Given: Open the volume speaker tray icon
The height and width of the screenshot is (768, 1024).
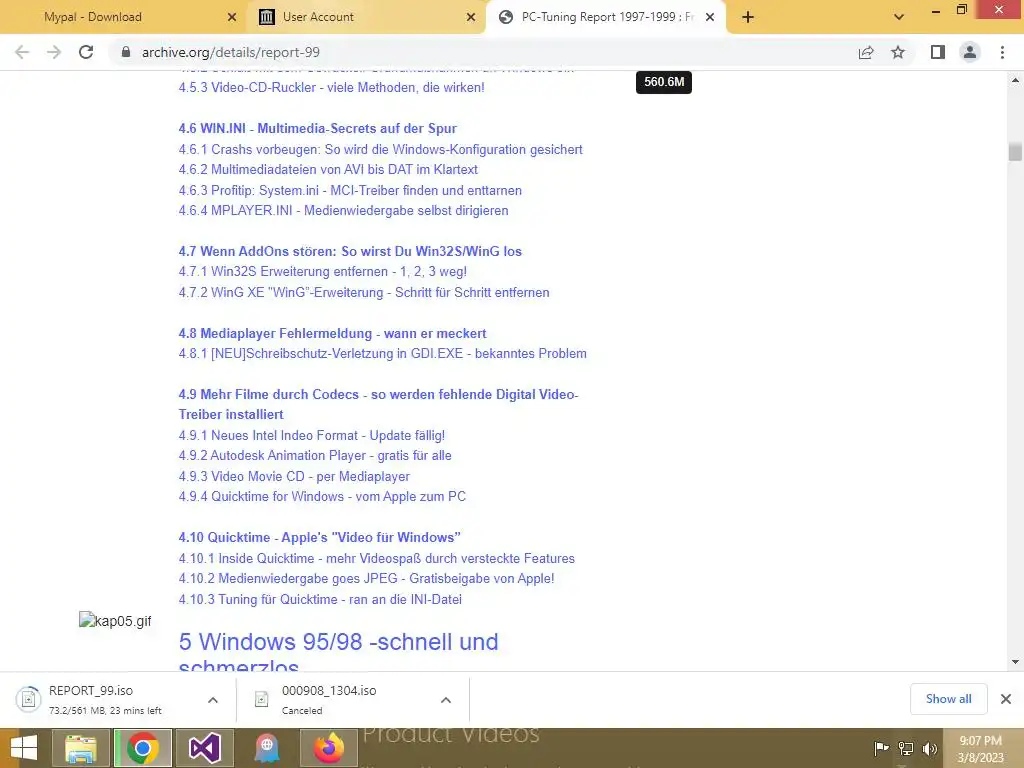Looking at the screenshot, I should click(929, 748).
